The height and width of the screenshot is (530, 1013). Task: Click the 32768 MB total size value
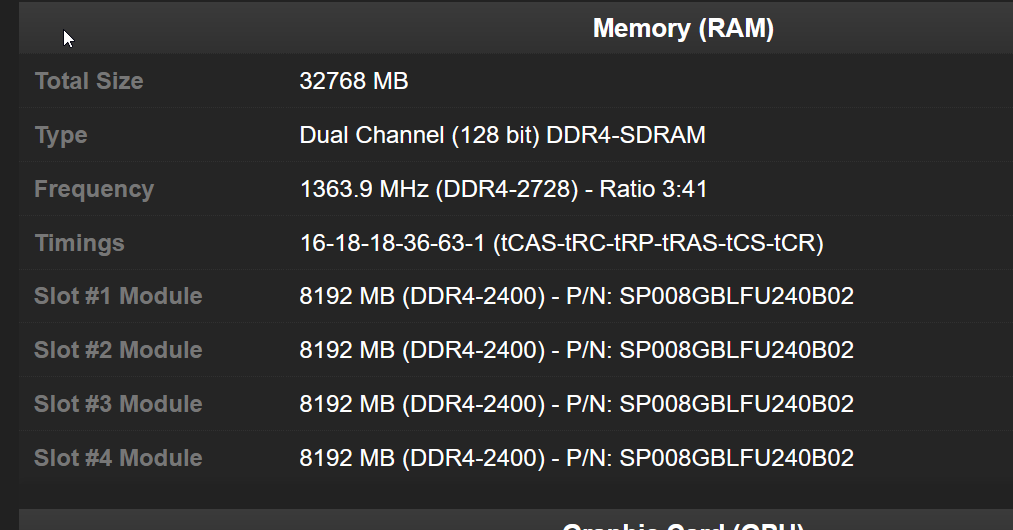pos(354,81)
